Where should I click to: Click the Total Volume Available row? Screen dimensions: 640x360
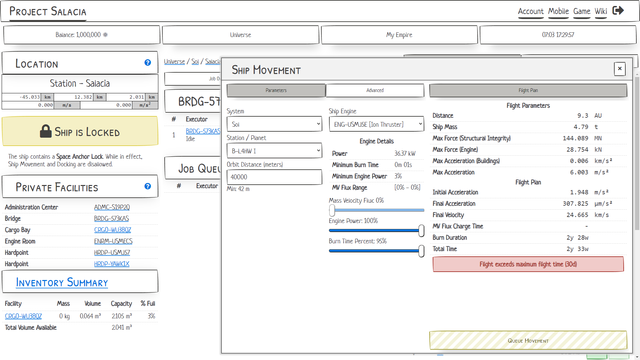(80, 327)
